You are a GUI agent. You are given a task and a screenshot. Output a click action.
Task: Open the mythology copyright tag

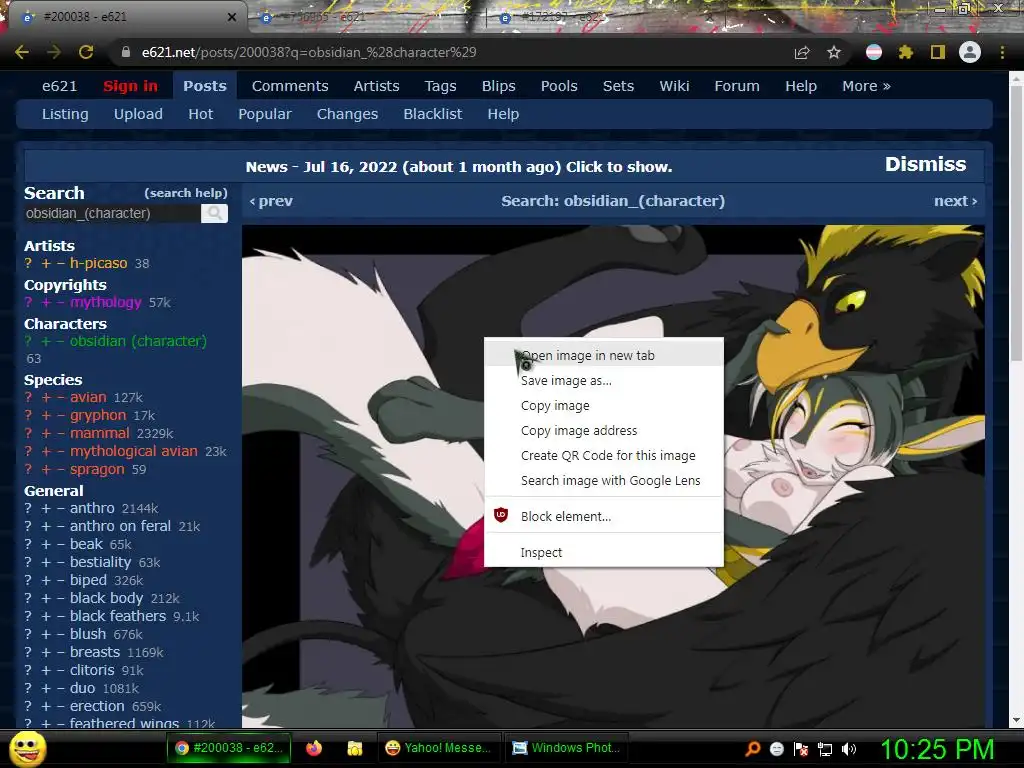[x=106, y=302]
